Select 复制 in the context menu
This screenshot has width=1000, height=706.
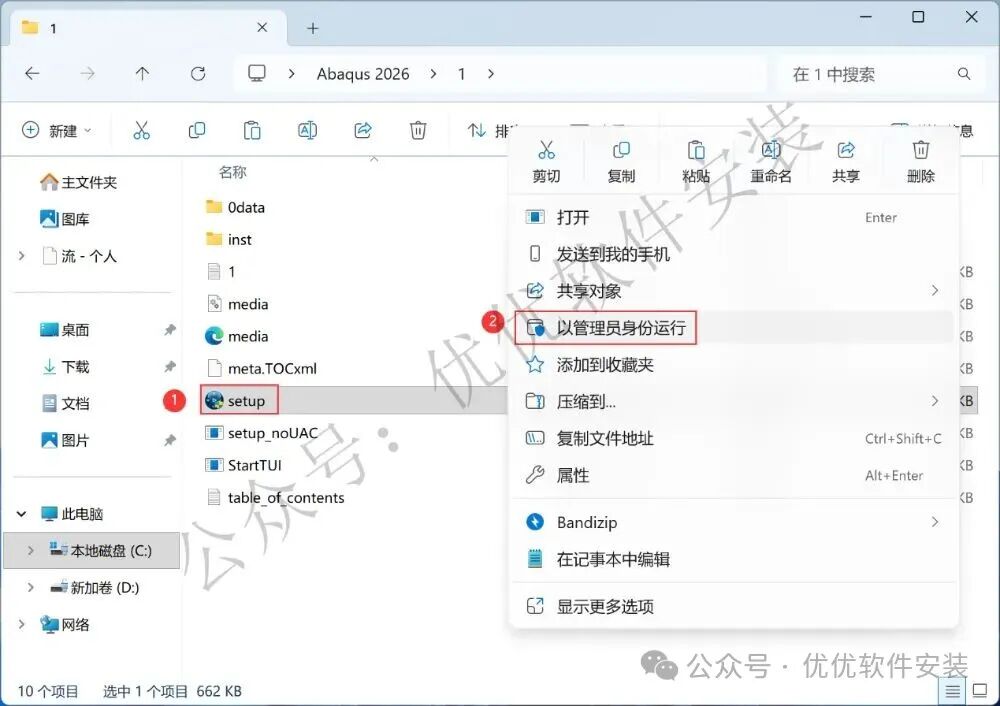[x=621, y=161]
